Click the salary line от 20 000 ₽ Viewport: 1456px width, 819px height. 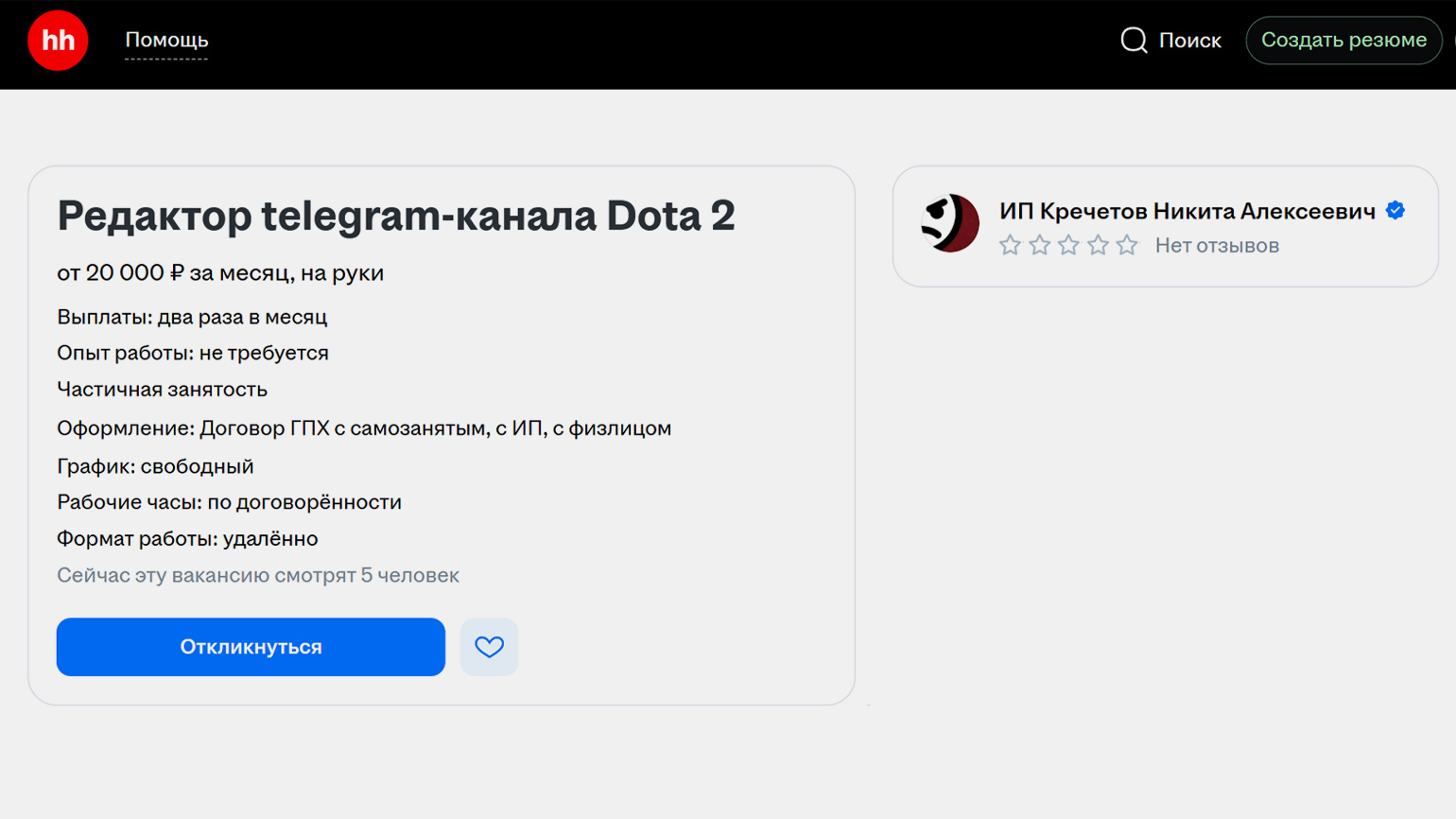click(x=220, y=273)
